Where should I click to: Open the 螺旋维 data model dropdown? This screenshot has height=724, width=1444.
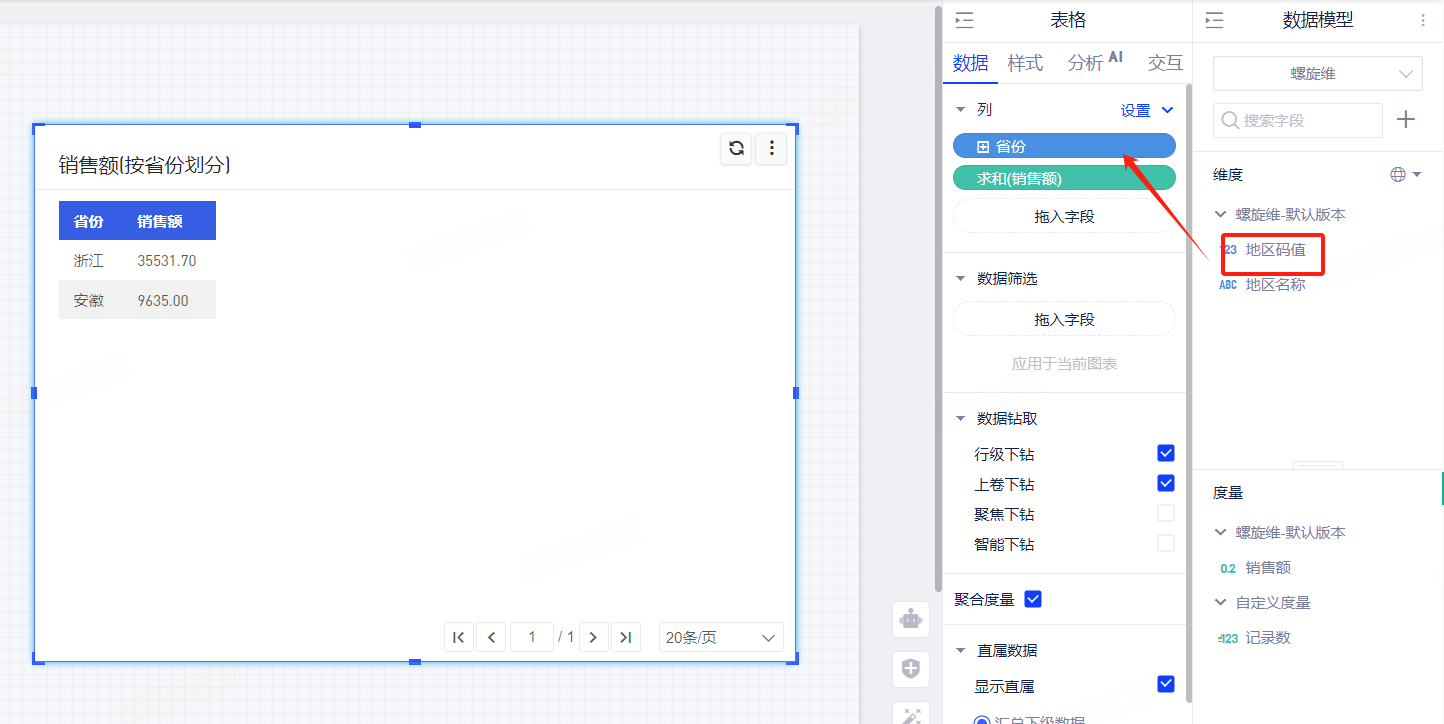click(1317, 74)
